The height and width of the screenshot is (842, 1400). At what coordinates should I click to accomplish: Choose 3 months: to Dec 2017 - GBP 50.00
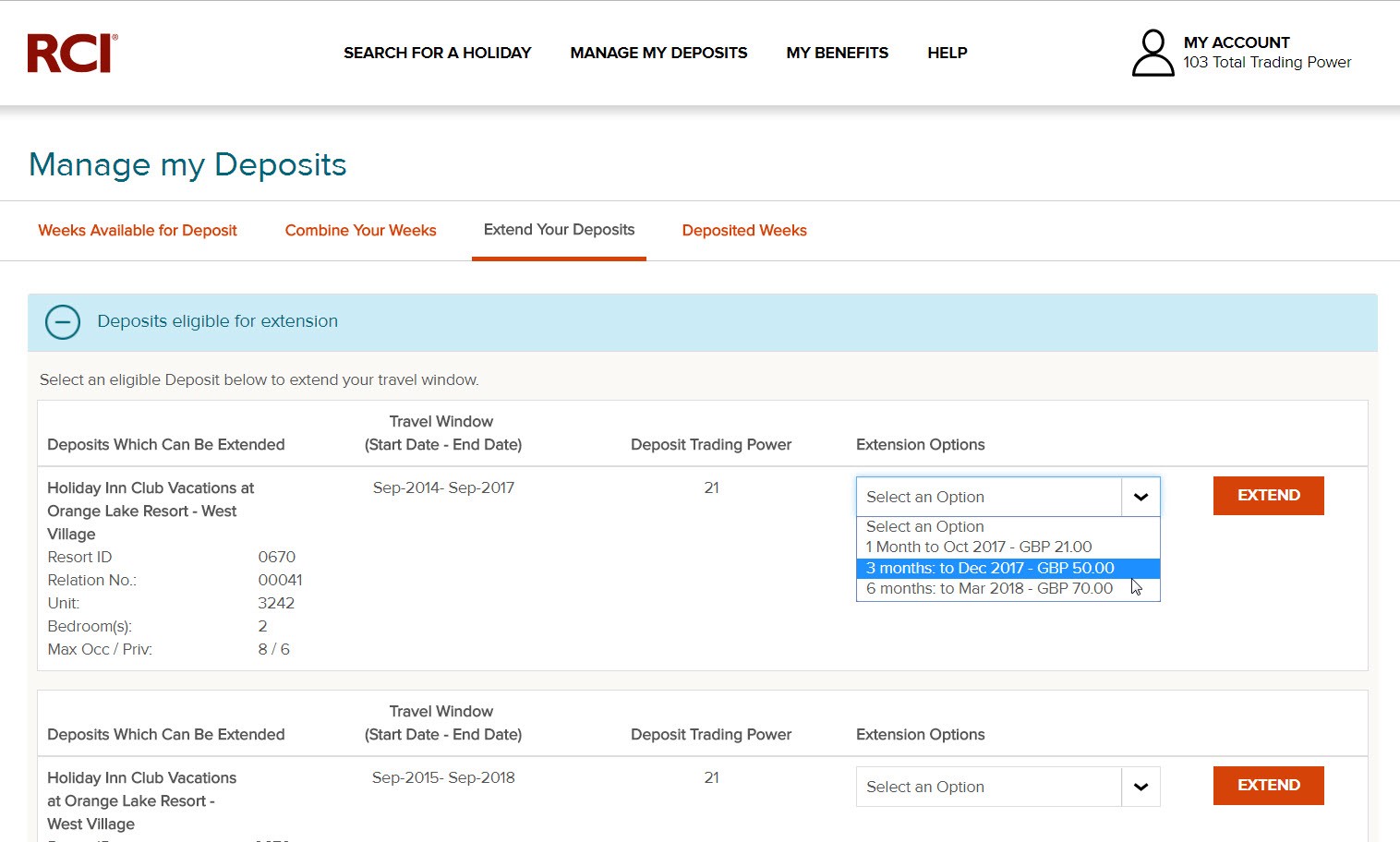[x=1008, y=568]
